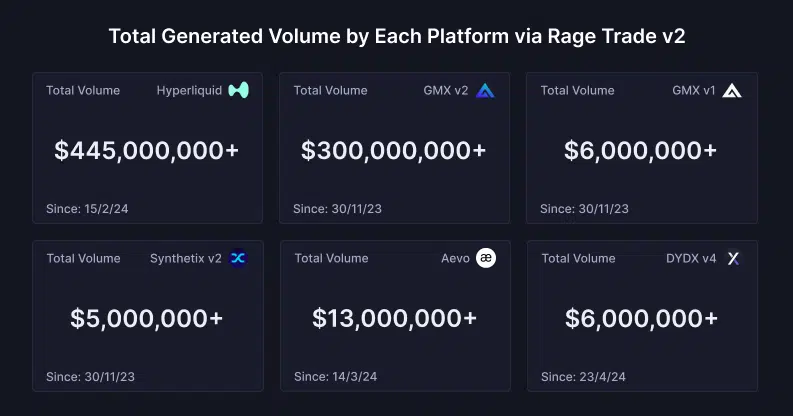Image resolution: width=793 pixels, height=416 pixels.
Task: Click the $5,000,000+ volume figure
Action: [147, 319]
